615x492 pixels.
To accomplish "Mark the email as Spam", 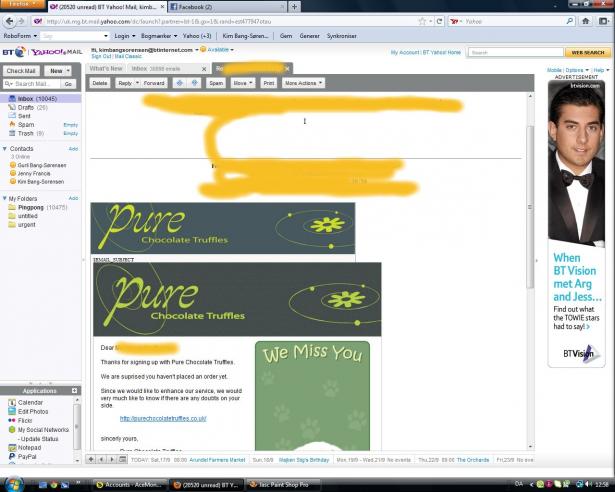I will pyautogui.click(x=216, y=83).
